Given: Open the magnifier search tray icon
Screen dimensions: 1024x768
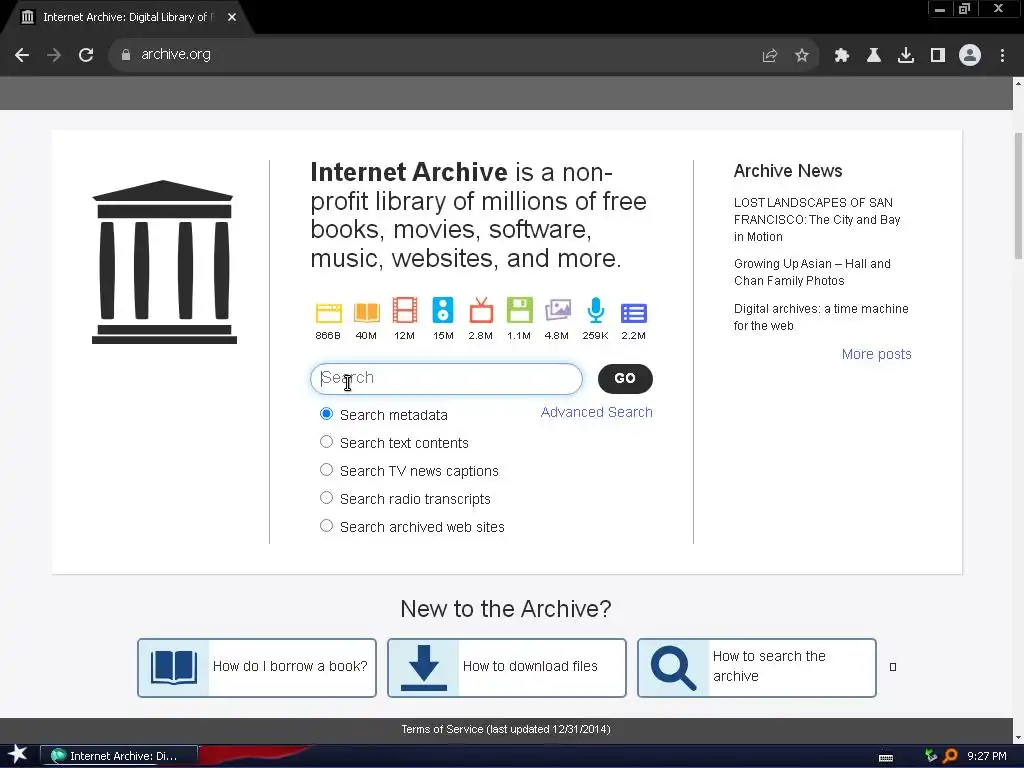Looking at the screenshot, I should [x=950, y=756].
